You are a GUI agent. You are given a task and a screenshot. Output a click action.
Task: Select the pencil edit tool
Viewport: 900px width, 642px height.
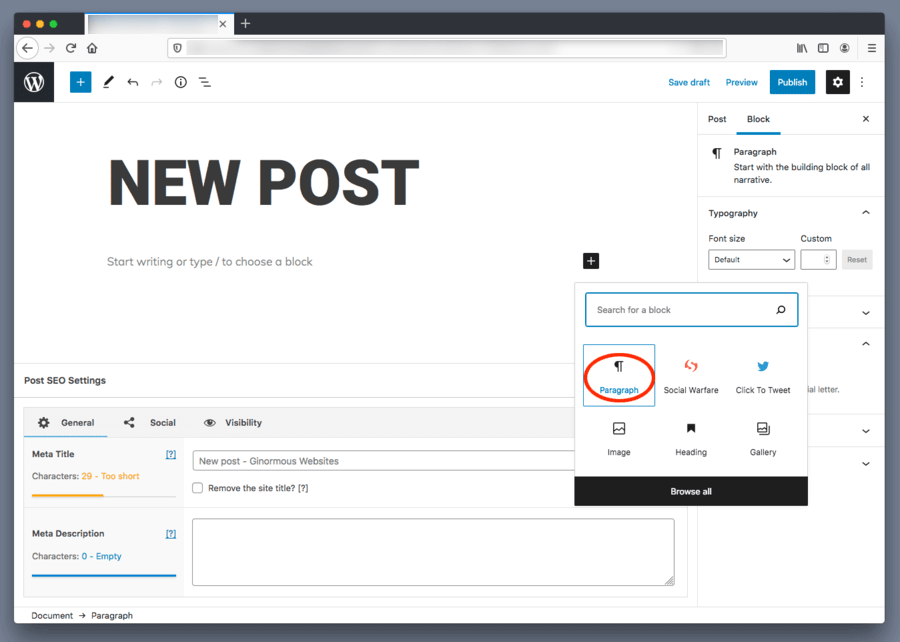pyautogui.click(x=108, y=83)
